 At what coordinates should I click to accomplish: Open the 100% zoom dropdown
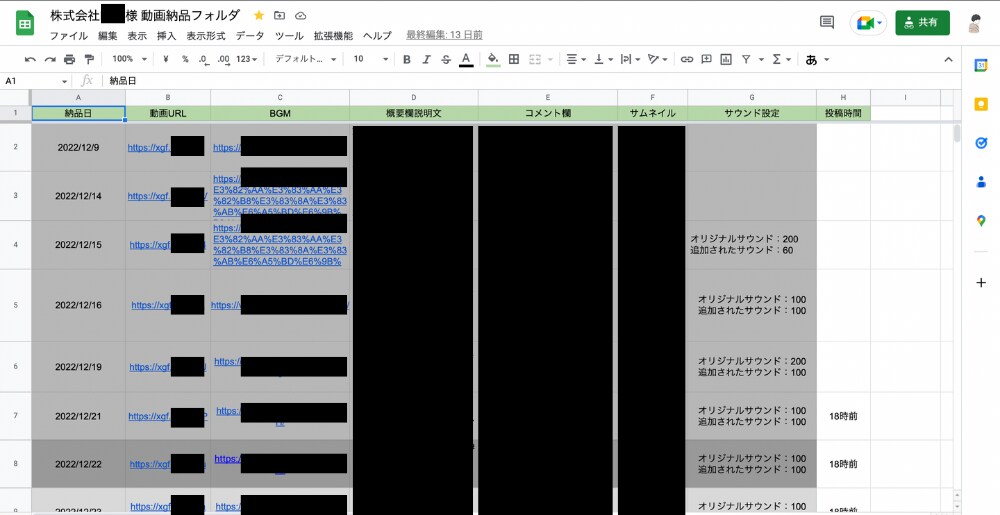coord(129,59)
